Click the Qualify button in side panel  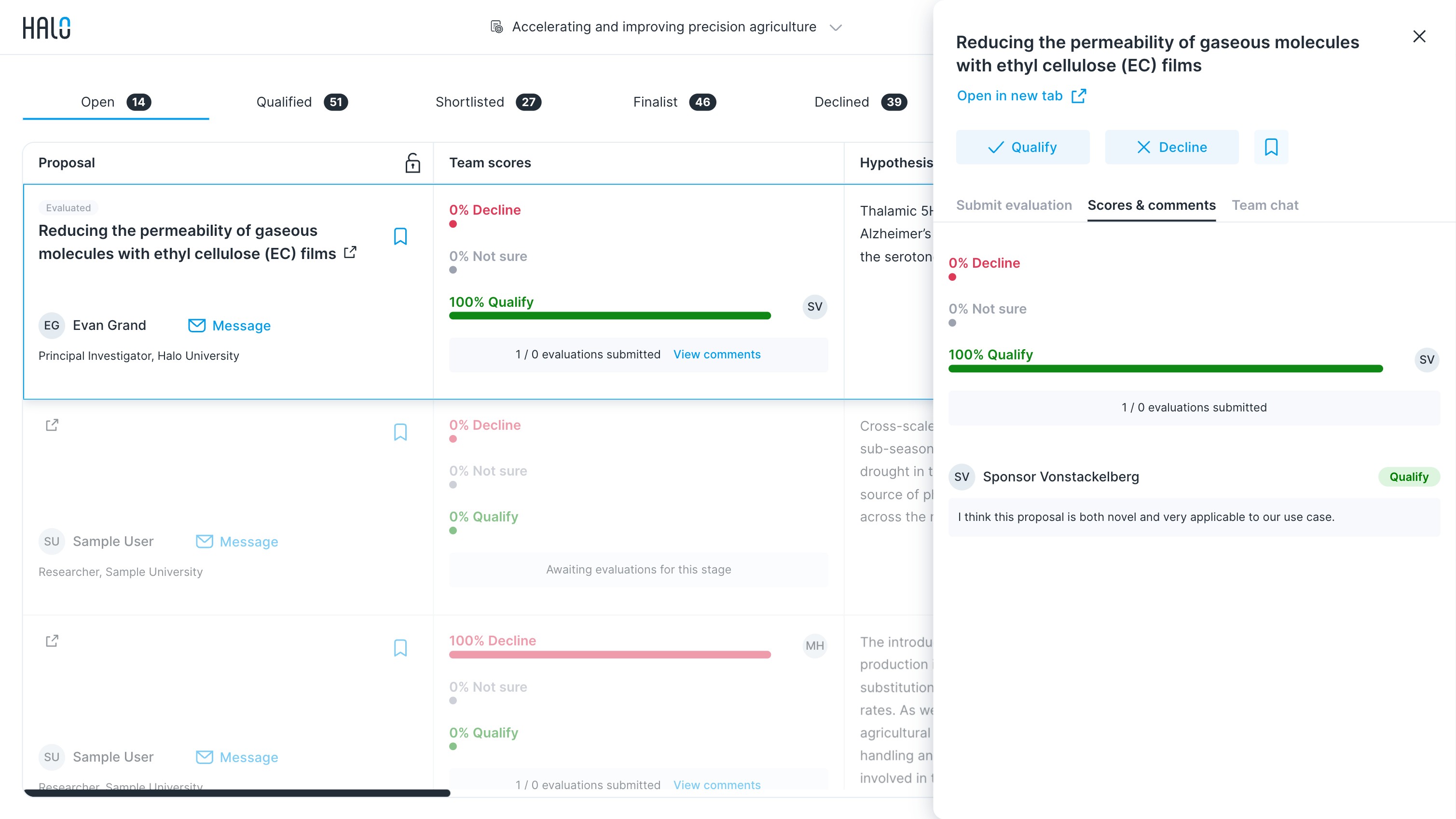point(1022,148)
